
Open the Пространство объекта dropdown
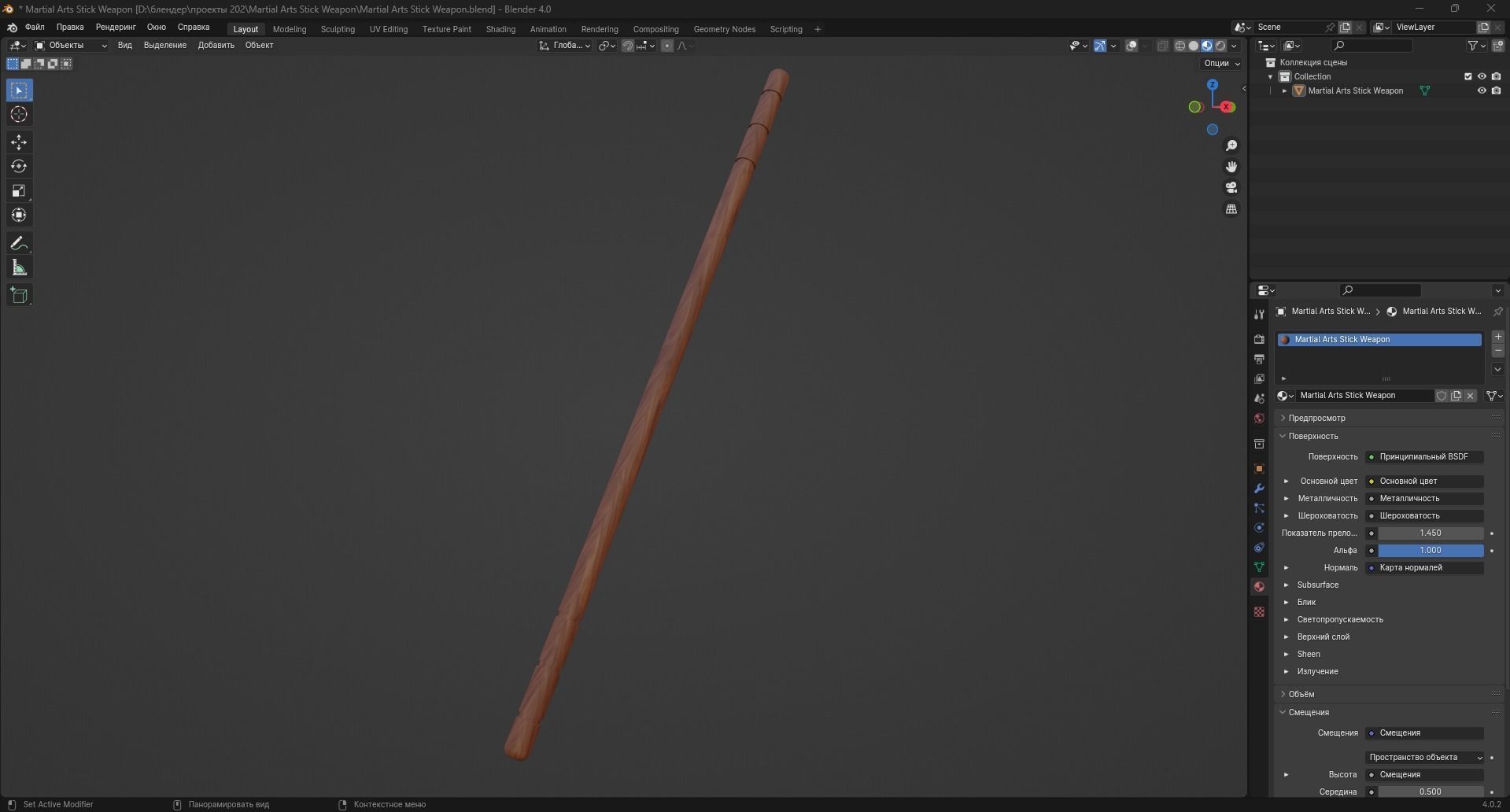pyautogui.click(x=1424, y=757)
